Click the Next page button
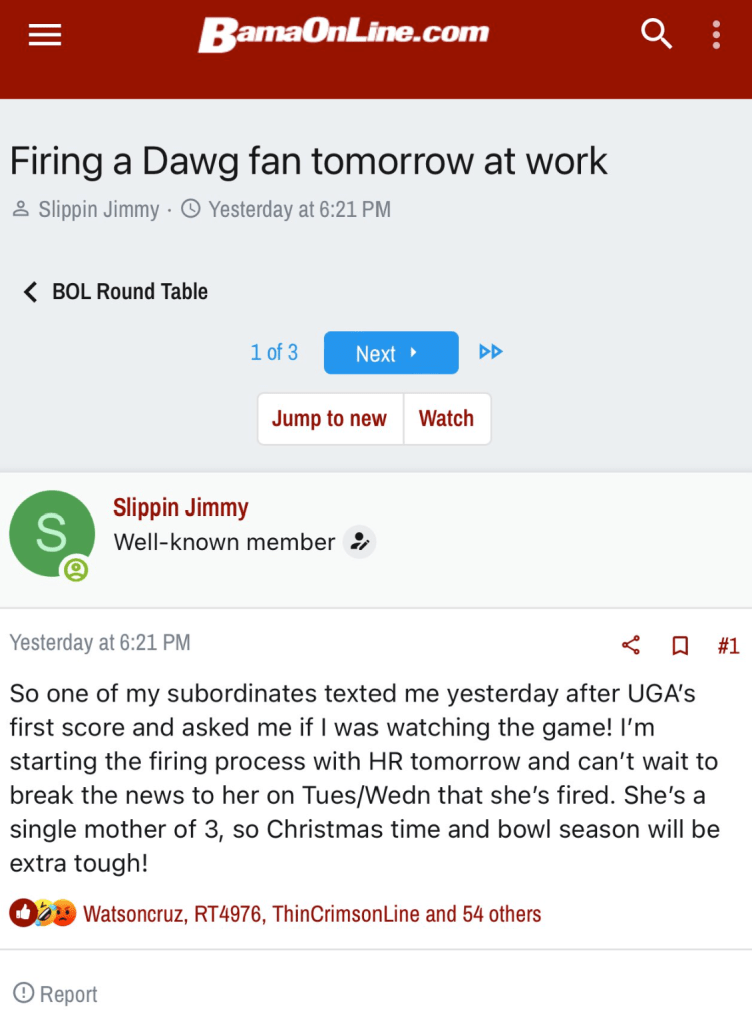Screen dimensions: 752x1024 pos(390,353)
